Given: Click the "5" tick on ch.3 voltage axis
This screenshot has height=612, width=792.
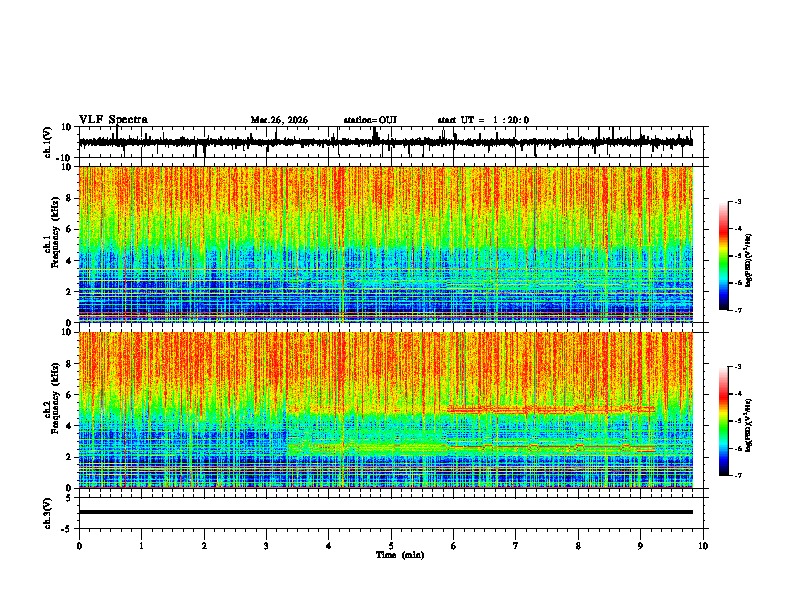Looking at the screenshot, I should coord(69,498).
